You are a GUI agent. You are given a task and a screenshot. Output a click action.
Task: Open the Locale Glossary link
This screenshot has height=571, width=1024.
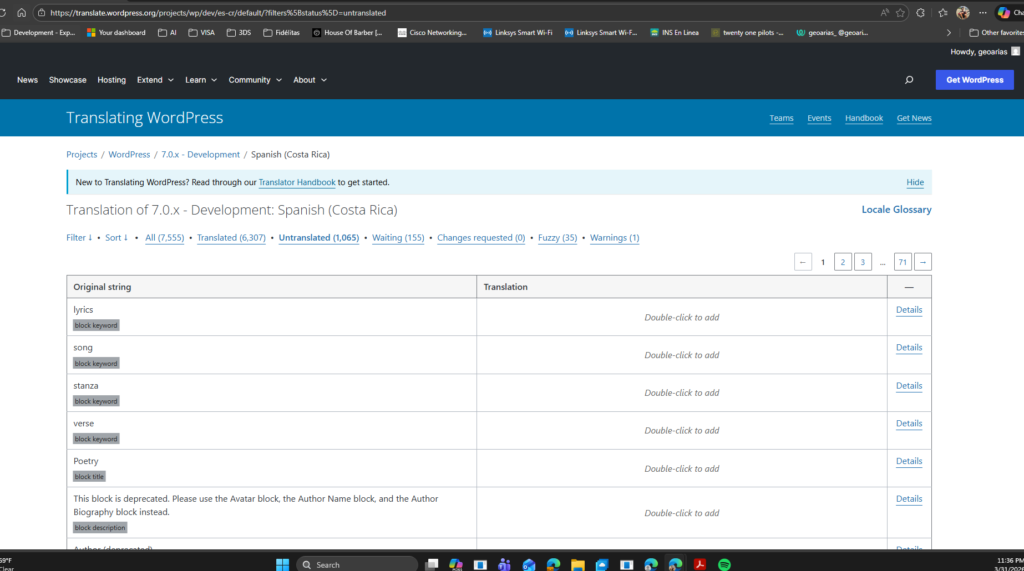[896, 210]
